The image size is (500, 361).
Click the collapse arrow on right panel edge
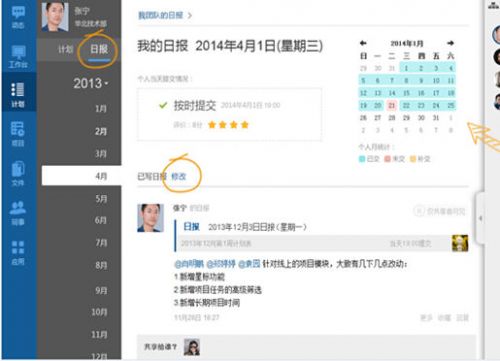pyautogui.click(x=480, y=219)
